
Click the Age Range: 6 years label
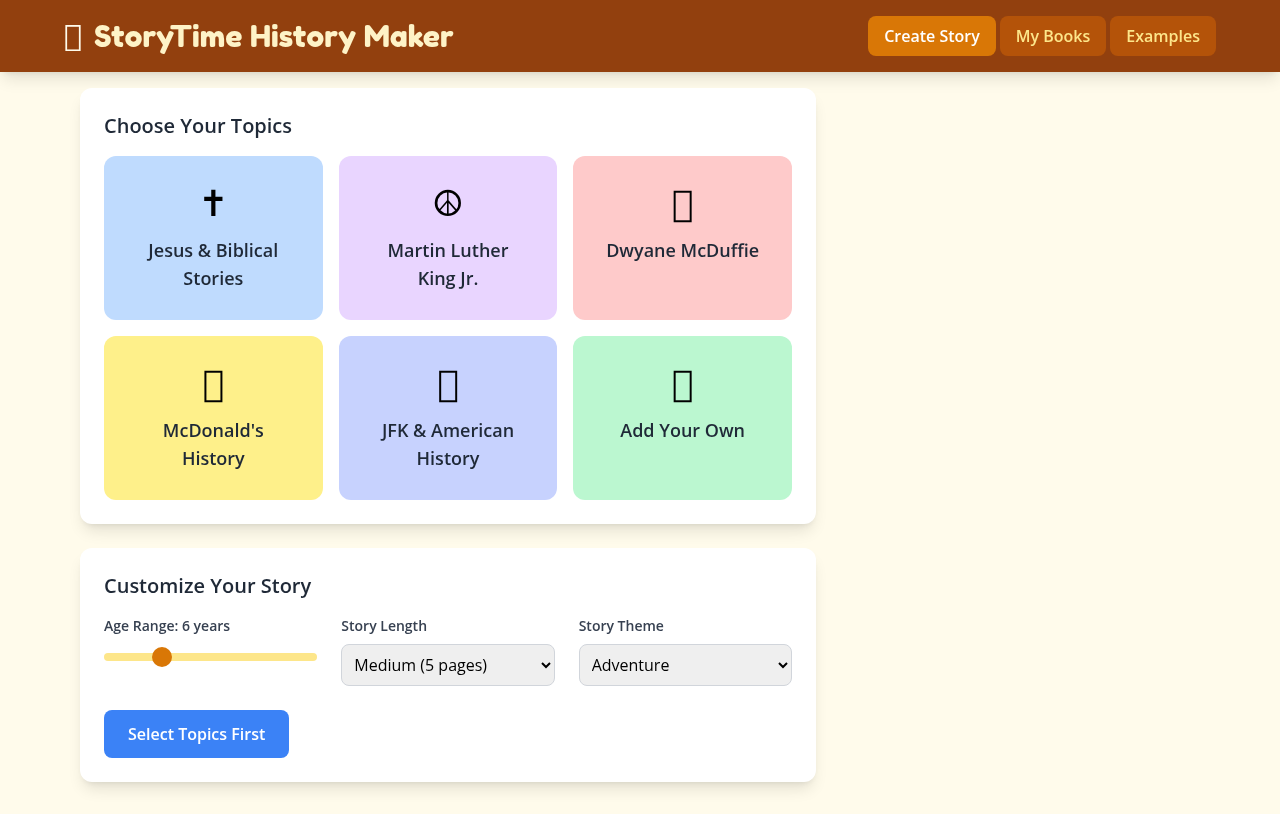coord(167,626)
